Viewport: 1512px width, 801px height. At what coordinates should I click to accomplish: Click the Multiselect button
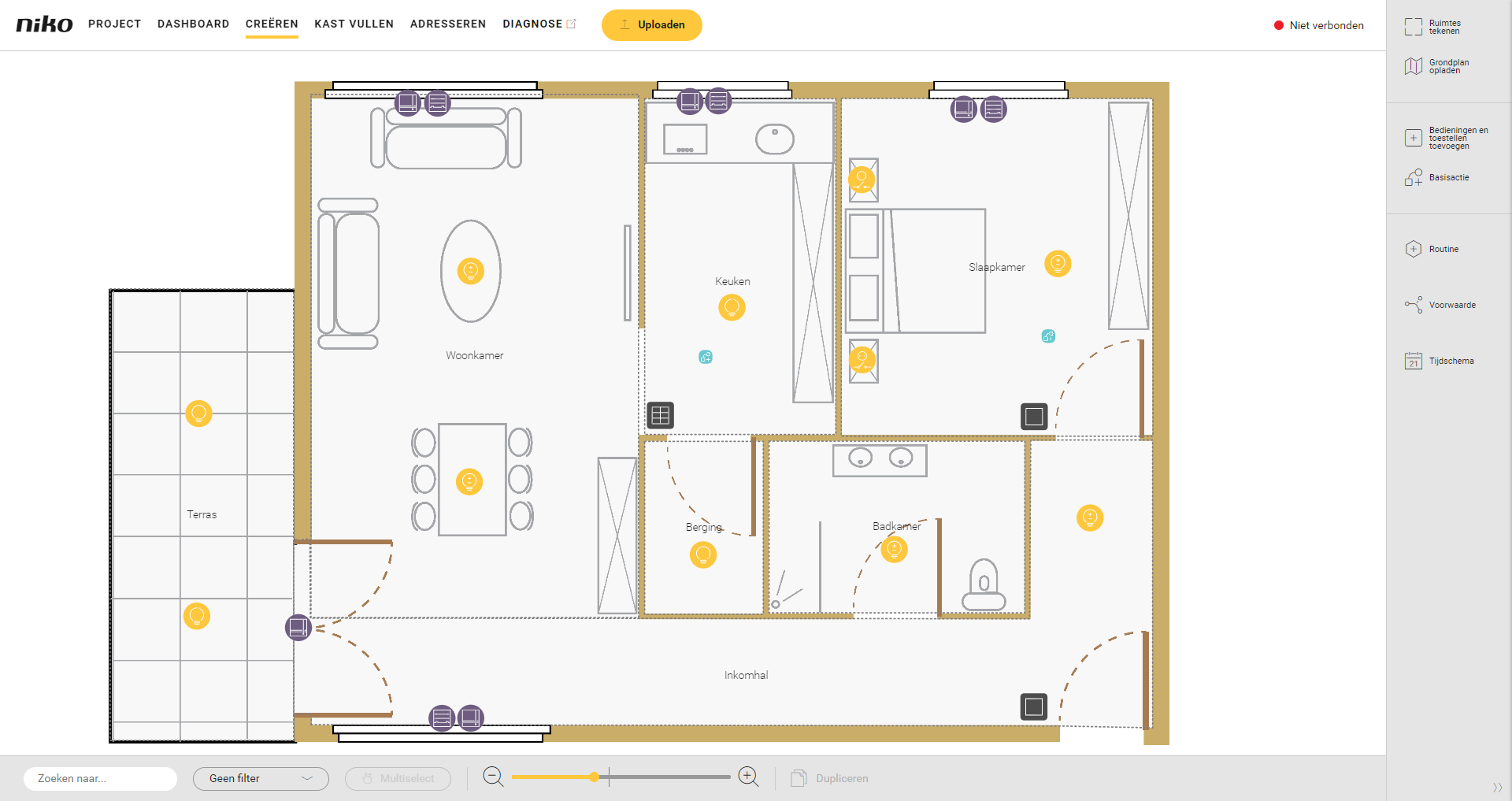tap(398, 778)
